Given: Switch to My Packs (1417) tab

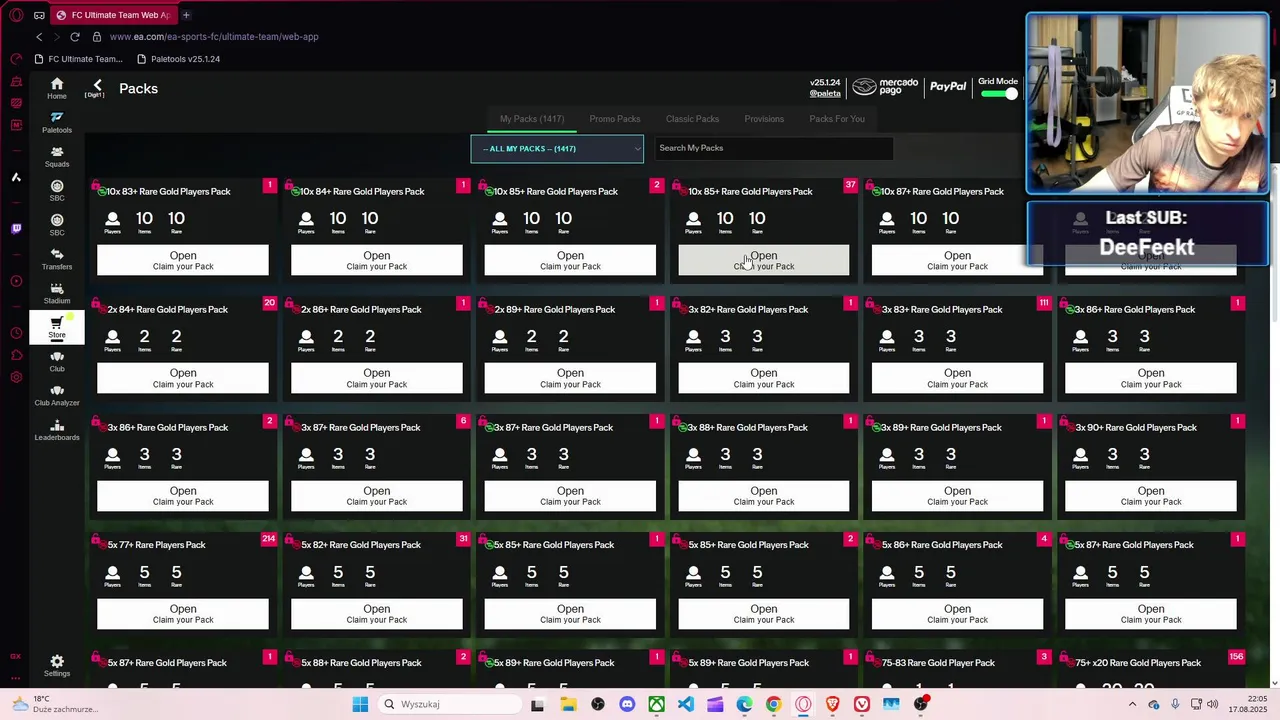Looking at the screenshot, I should pos(532,119).
